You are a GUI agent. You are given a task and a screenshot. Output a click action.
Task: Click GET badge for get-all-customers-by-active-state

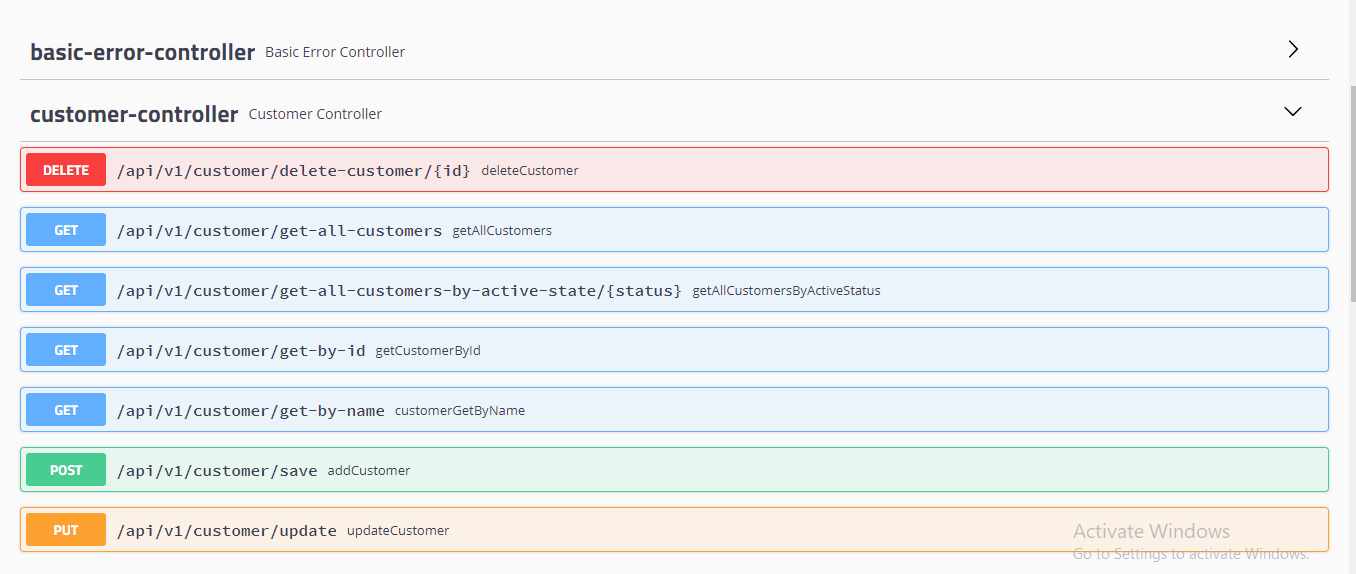click(66, 290)
